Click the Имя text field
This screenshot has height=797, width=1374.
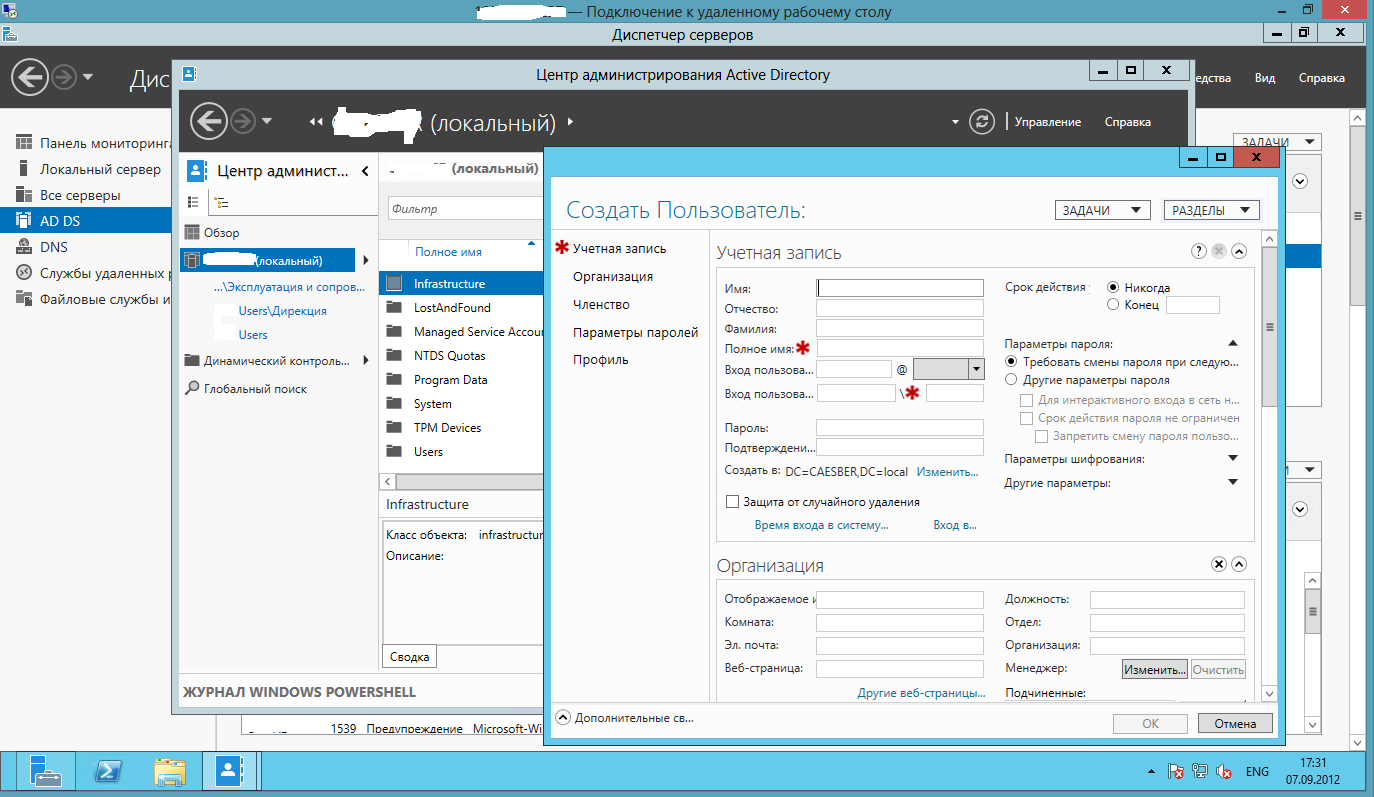(900, 288)
